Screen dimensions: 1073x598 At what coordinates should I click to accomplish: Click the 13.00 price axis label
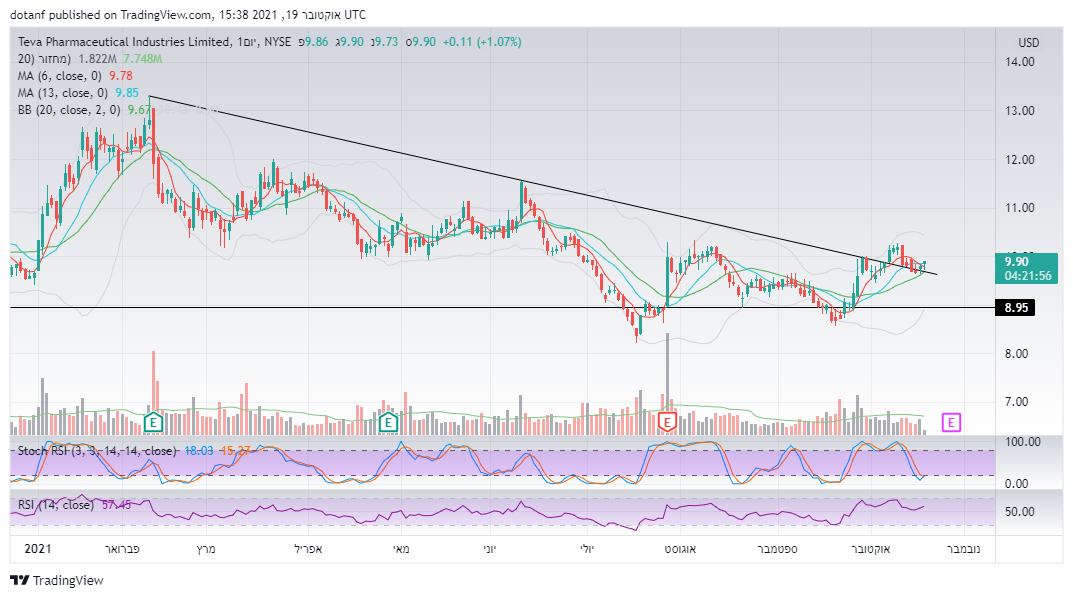click(1020, 111)
